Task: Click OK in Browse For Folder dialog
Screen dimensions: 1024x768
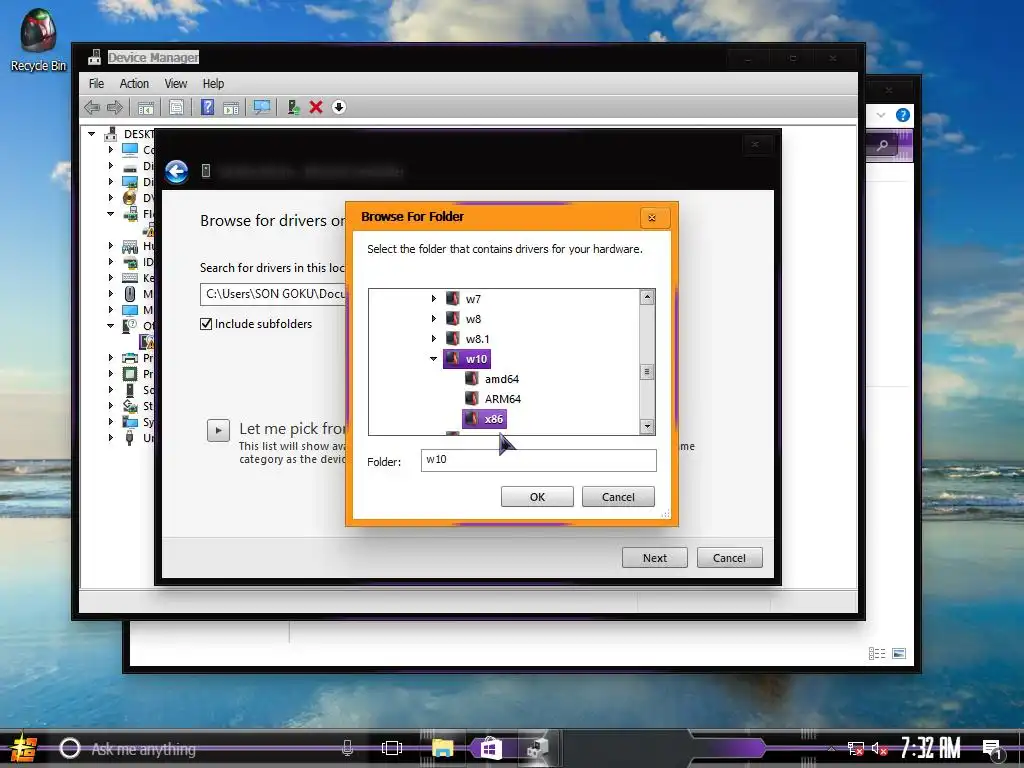Action: point(537,497)
